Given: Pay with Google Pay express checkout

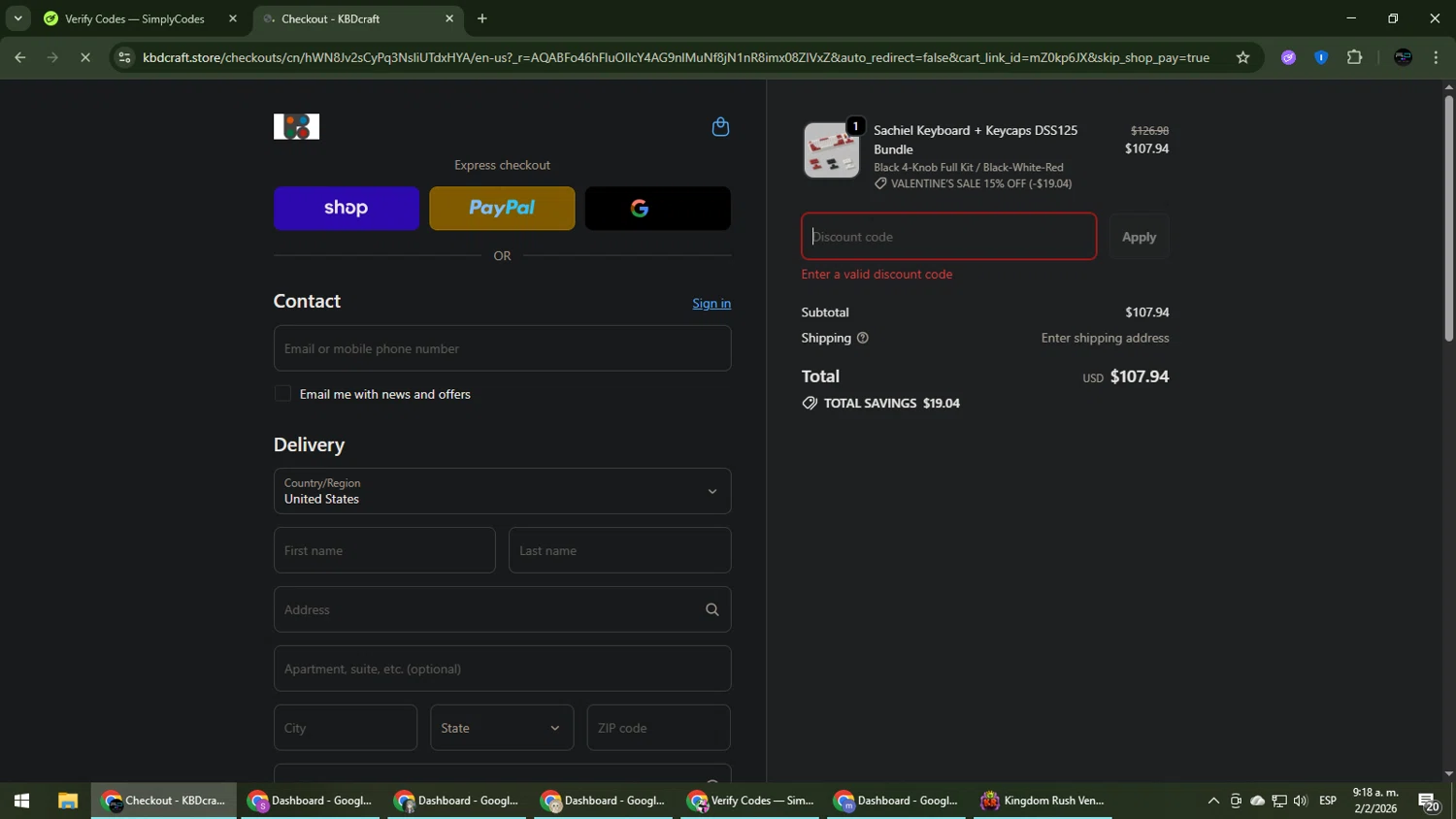Looking at the screenshot, I should point(658,208).
